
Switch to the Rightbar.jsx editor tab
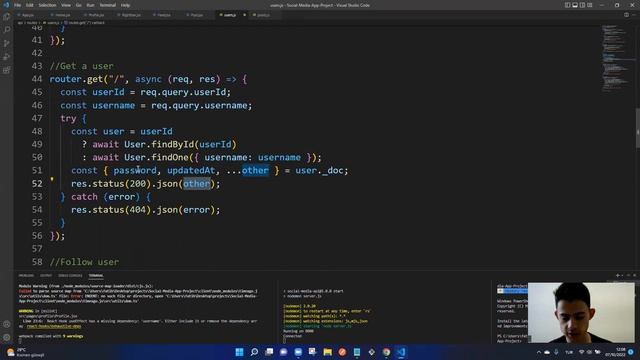click(130, 15)
